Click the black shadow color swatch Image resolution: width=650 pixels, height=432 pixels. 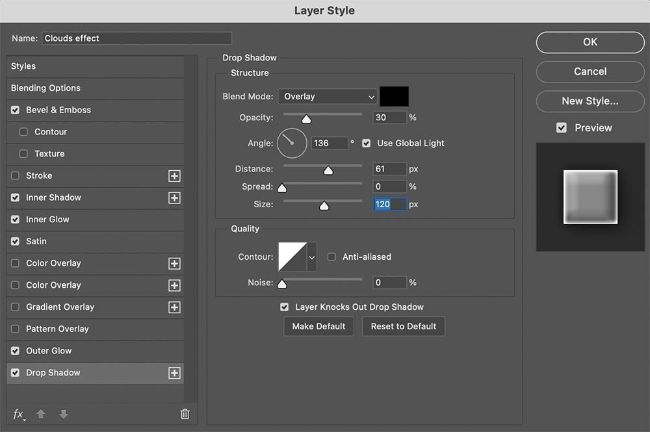[394, 97]
